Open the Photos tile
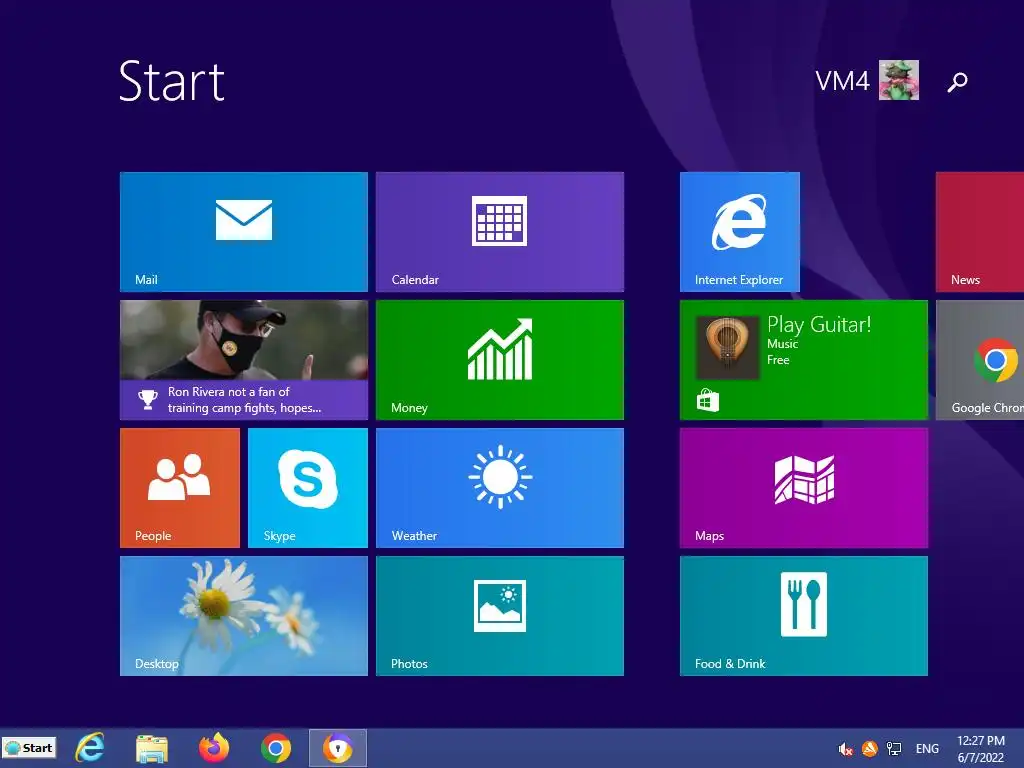The width and height of the screenshot is (1024, 768). [x=500, y=616]
